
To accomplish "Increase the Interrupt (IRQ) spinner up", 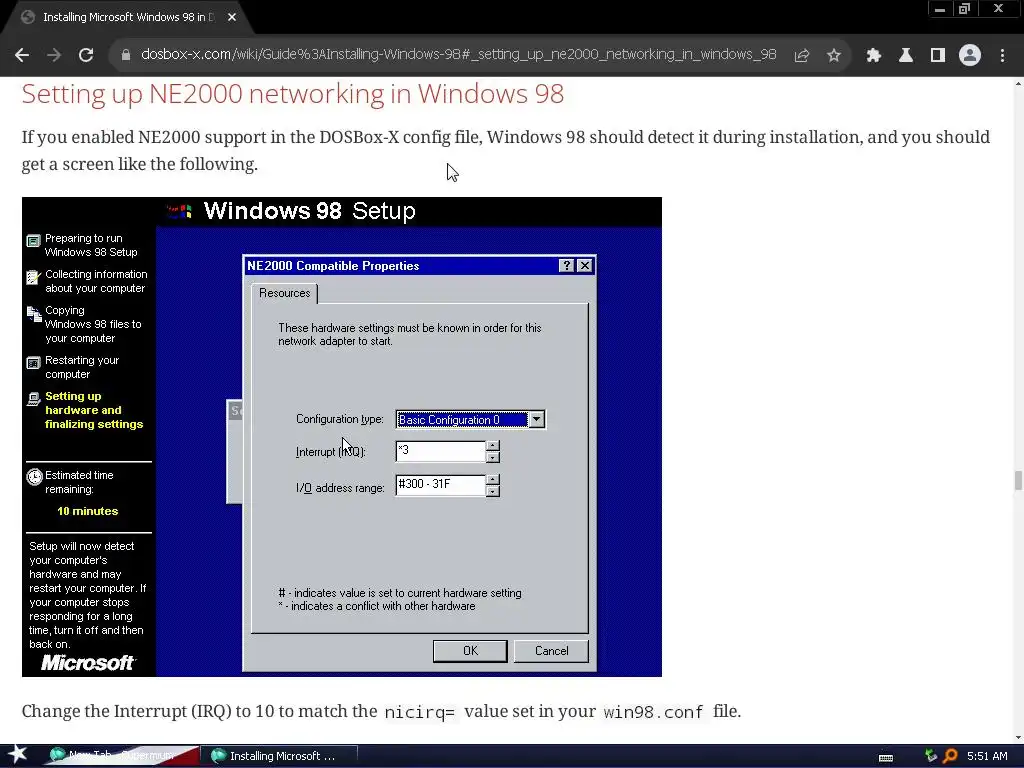I will pyautogui.click(x=493, y=445).
